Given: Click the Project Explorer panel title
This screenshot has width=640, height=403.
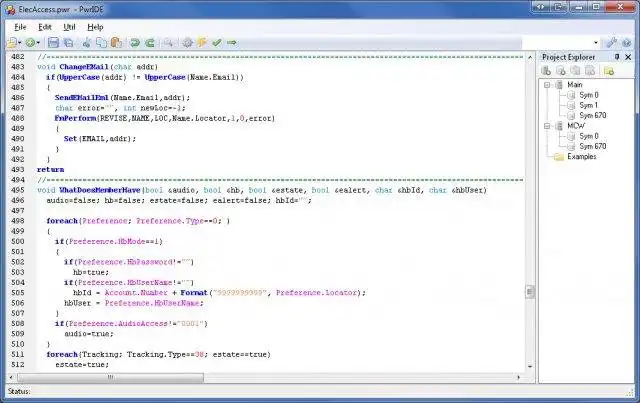Looking at the screenshot, I should tap(568, 57).
